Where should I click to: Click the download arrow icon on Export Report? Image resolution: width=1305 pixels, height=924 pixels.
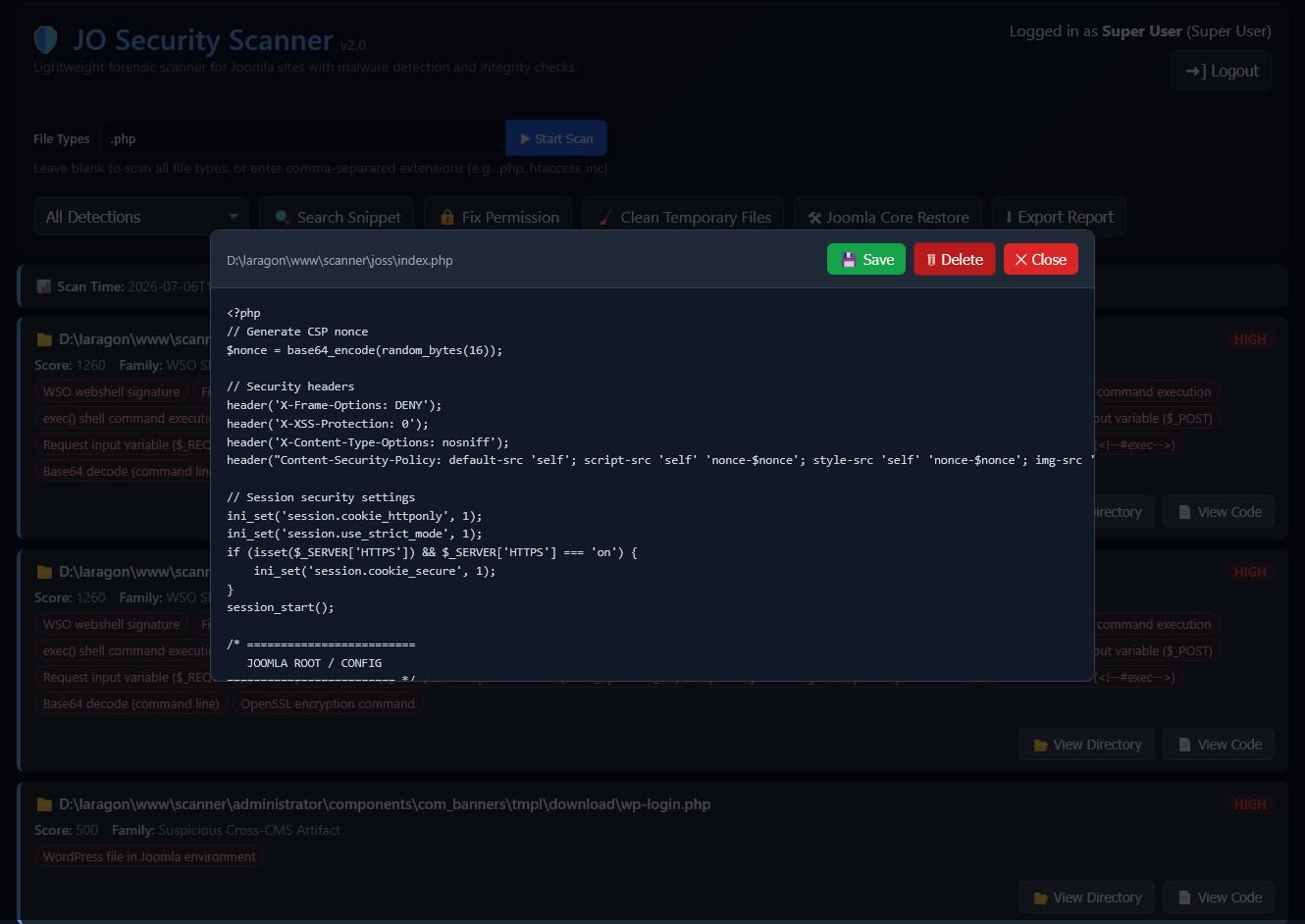click(x=1009, y=217)
